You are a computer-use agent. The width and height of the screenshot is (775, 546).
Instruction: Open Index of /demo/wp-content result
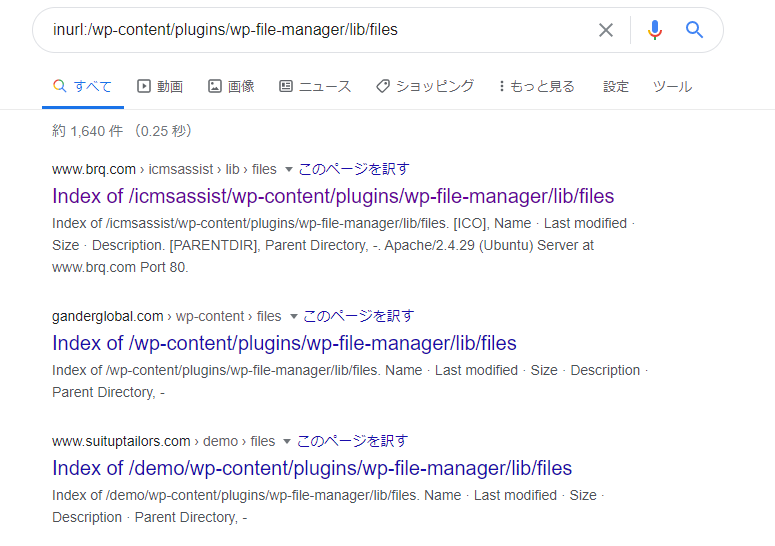pyautogui.click(x=312, y=468)
